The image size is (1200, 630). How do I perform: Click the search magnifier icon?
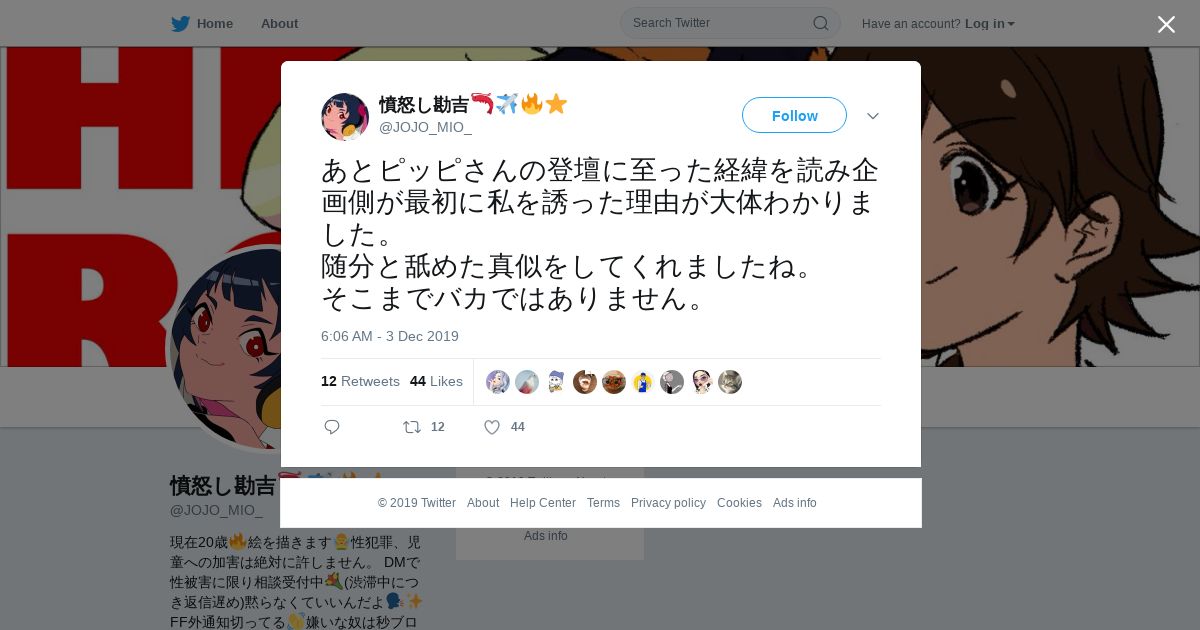820,23
